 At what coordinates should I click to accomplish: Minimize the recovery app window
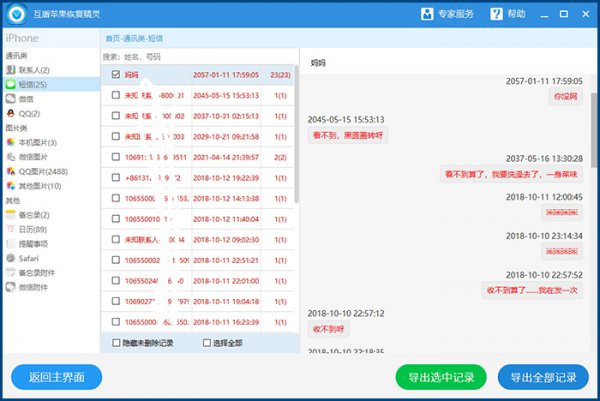point(545,15)
